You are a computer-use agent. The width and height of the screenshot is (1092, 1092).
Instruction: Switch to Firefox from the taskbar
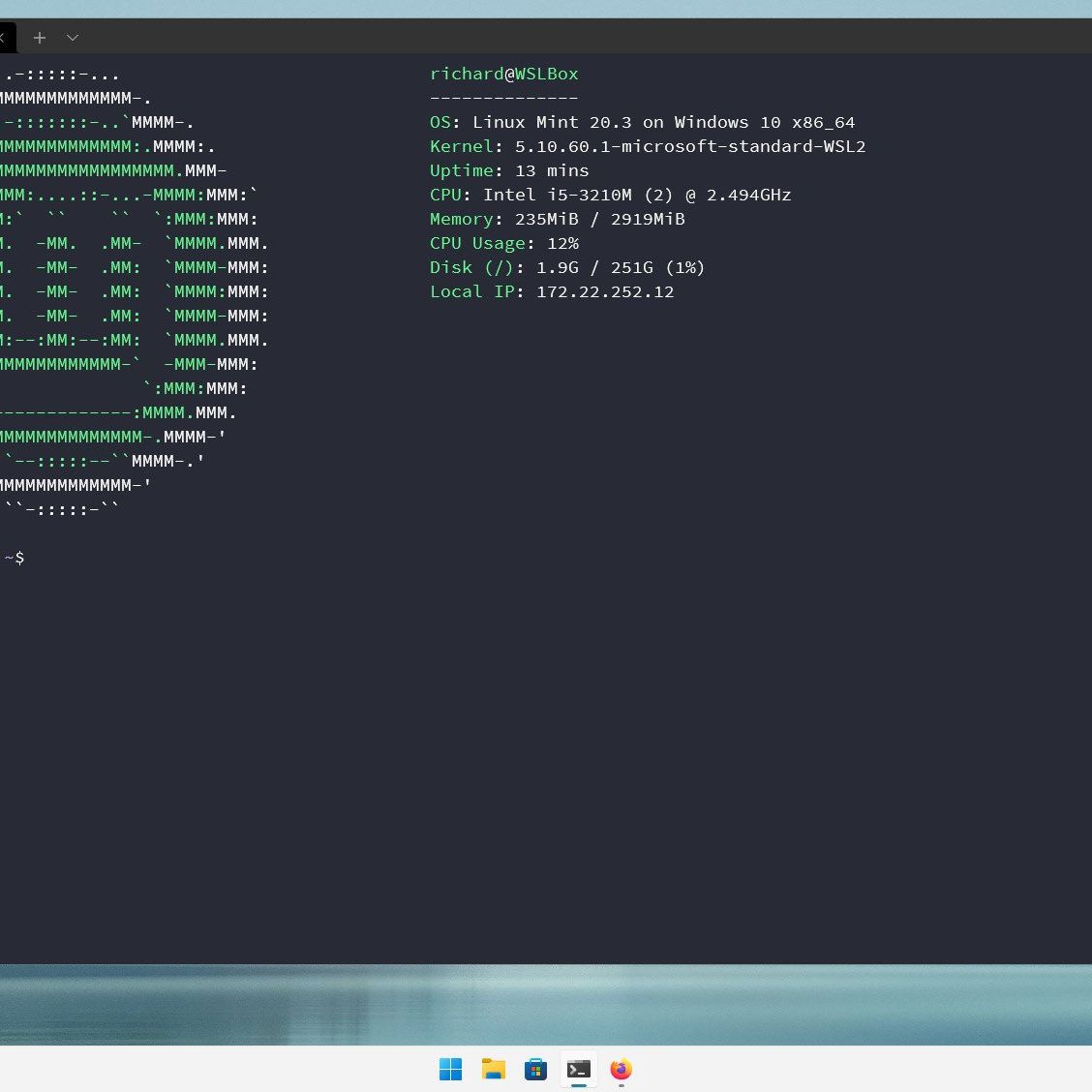tap(621, 1069)
